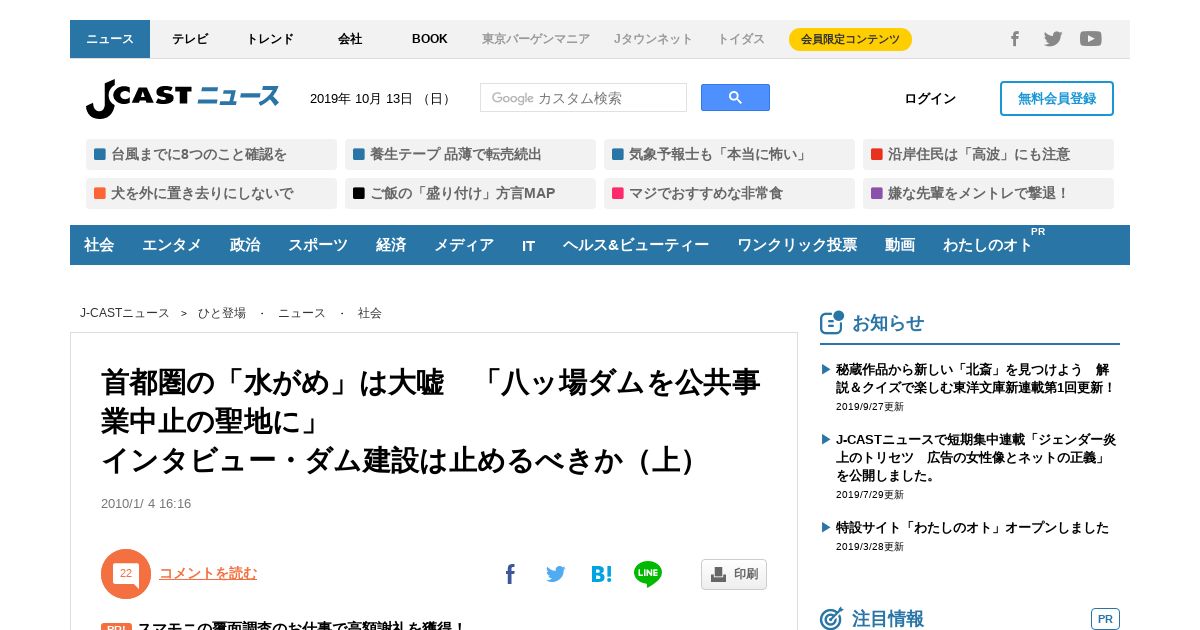Open エンタメ in navigation bar
Image resolution: width=1200 pixels, height=630 pixels.
(x=172, y=245)
